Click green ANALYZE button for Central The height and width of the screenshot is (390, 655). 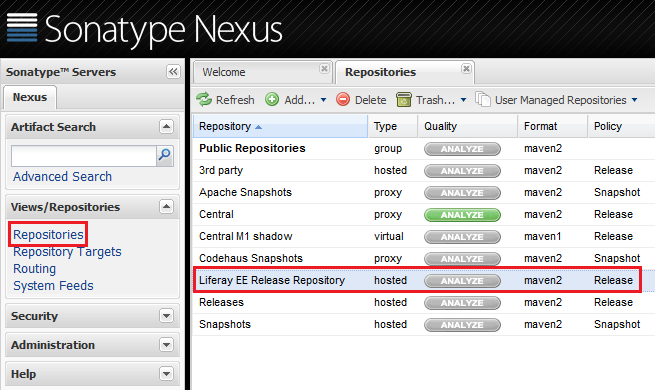click(462, 215)
